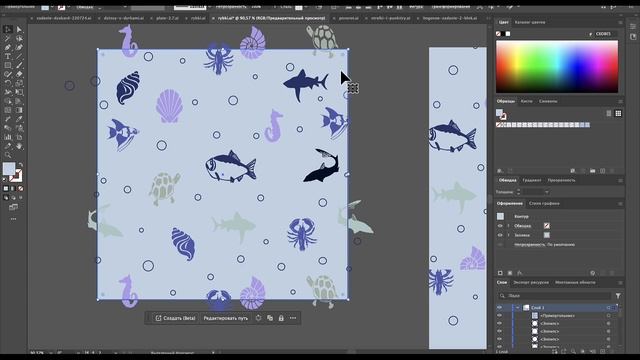Image resolution: width=640 pixels, height=360 pixels.
Task: Select the Type tool
Action: [8, 56]
